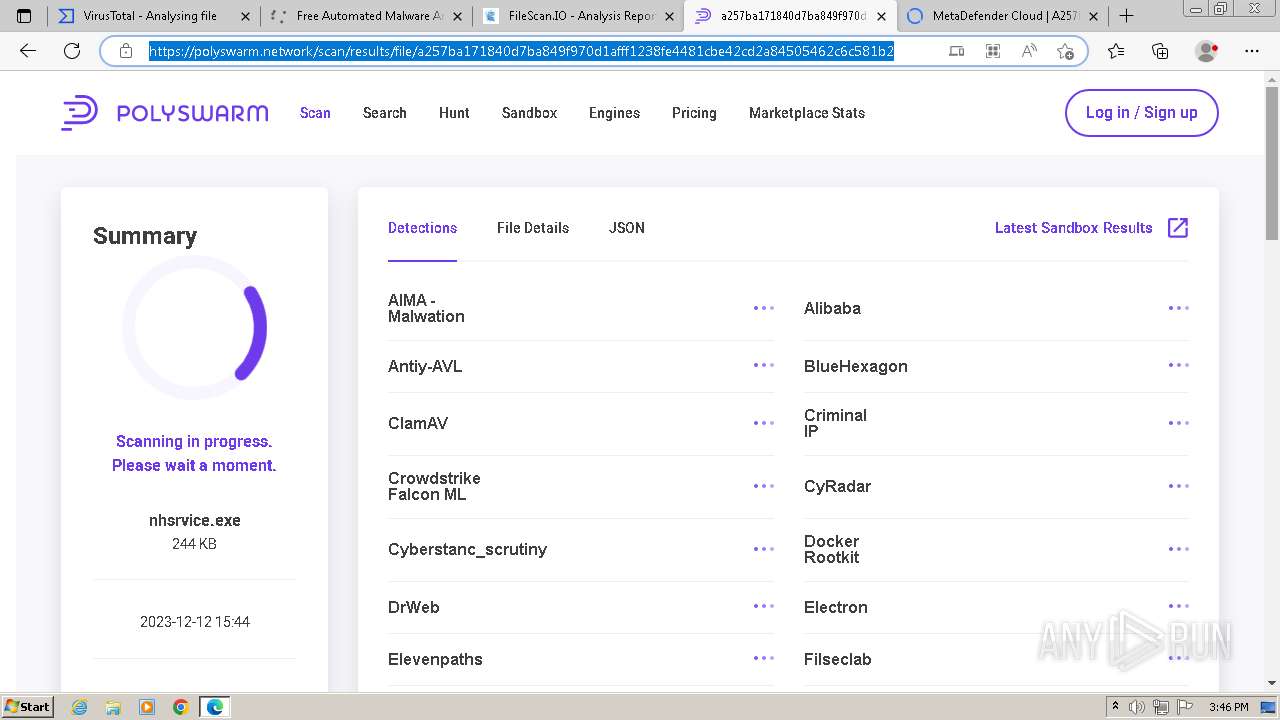Image resolution: width=1280 pixels, height=720 pixels.
Task: Expand CyRadar result options
Action: pyautogui.click(x=1179, y=486)
